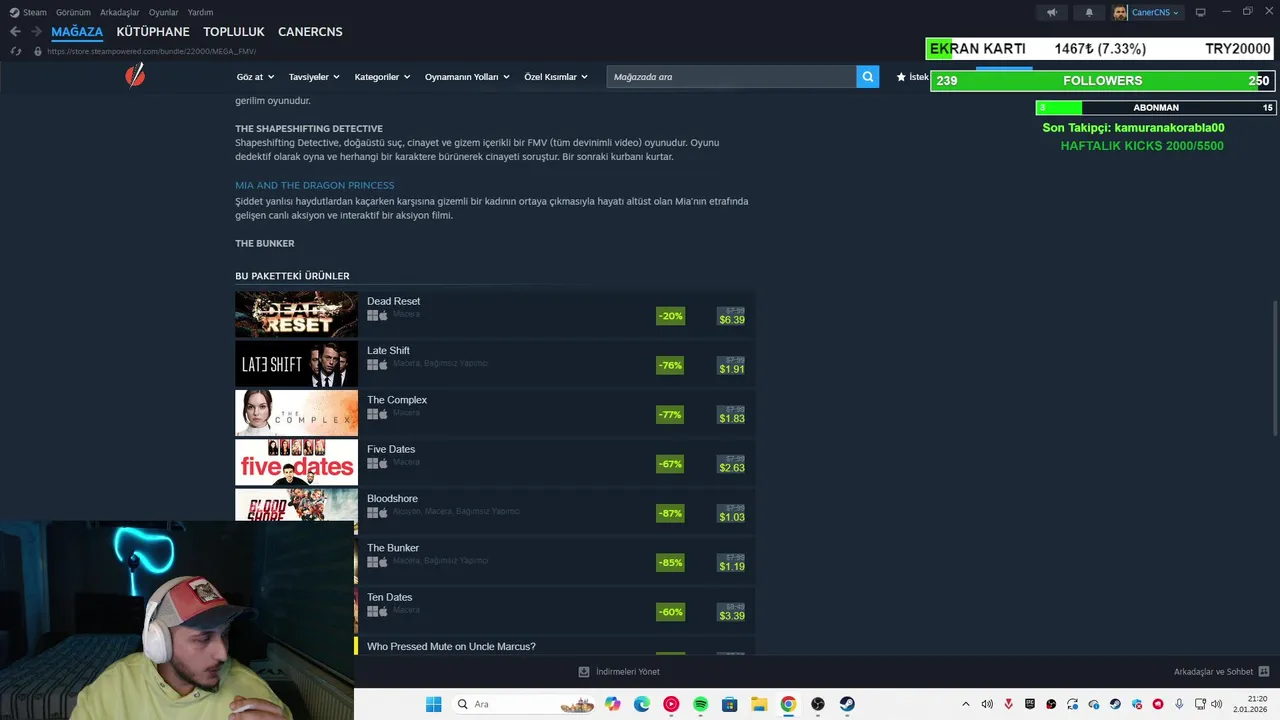Screen dimensions: 1280x720
Task: Open the CanerCNS account dropdown
Action: pos(1155,12)
